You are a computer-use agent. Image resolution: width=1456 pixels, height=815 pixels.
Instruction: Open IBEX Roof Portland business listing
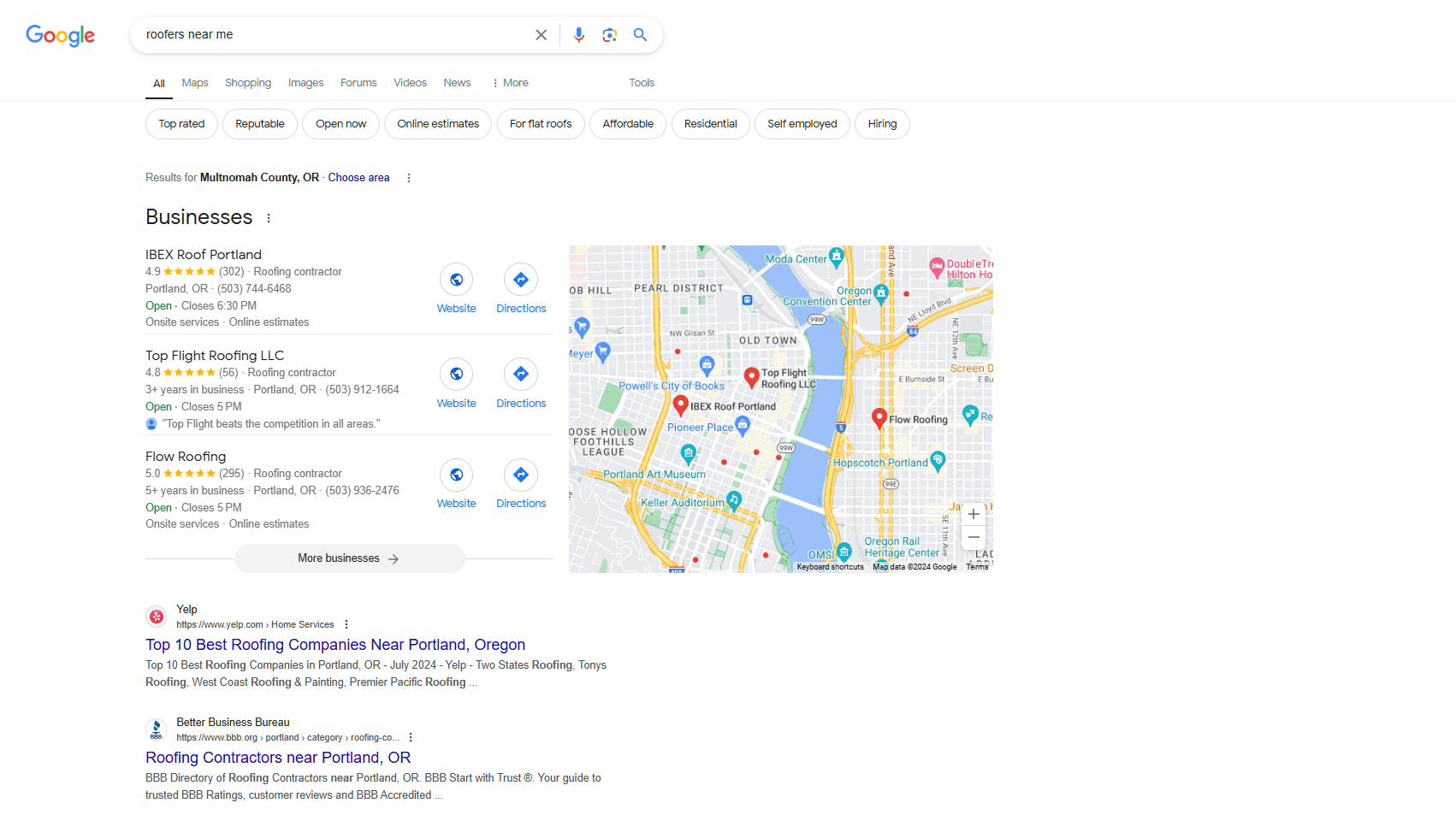(204, 255)
